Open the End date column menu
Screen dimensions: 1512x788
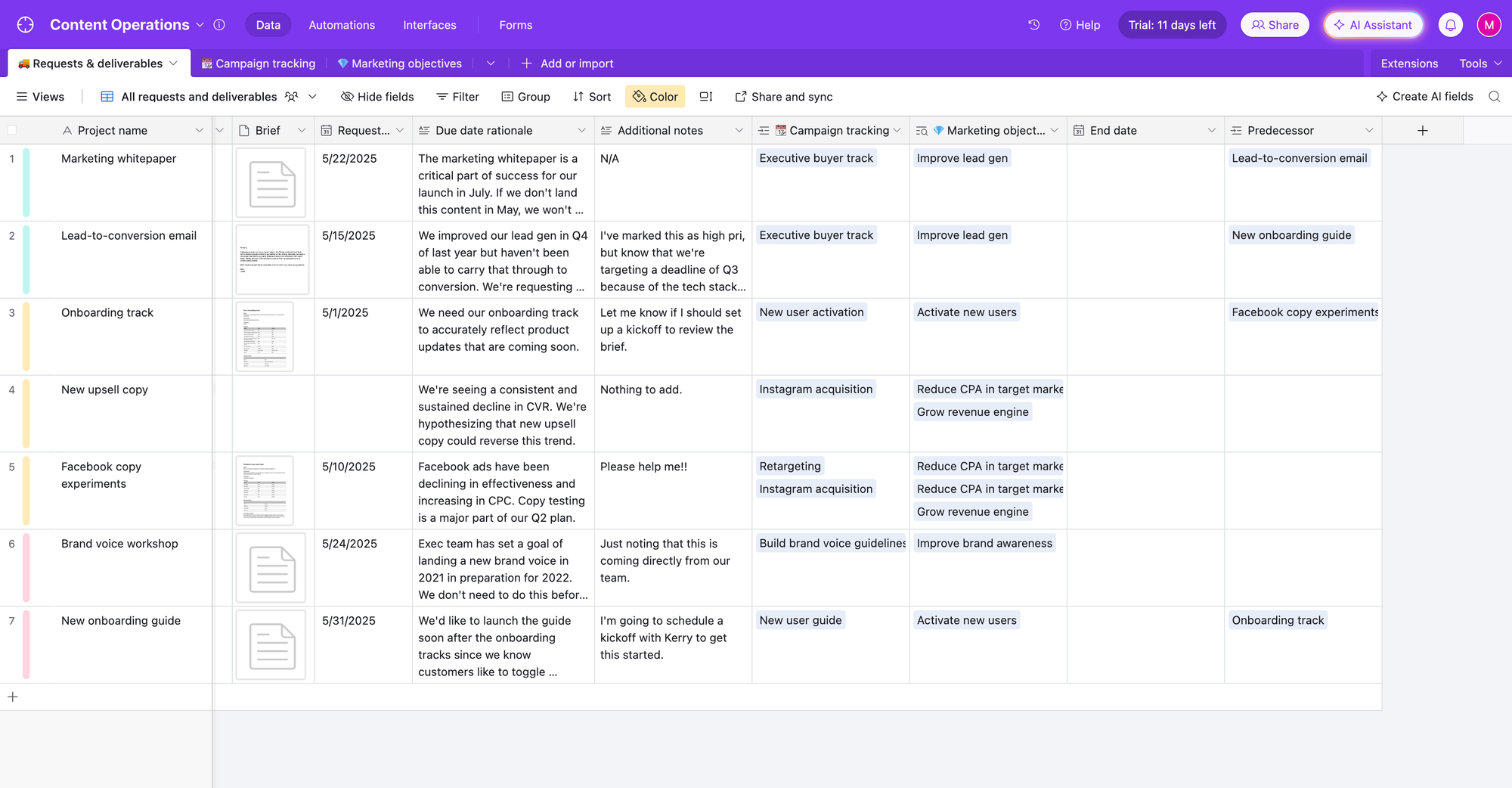1211,131
